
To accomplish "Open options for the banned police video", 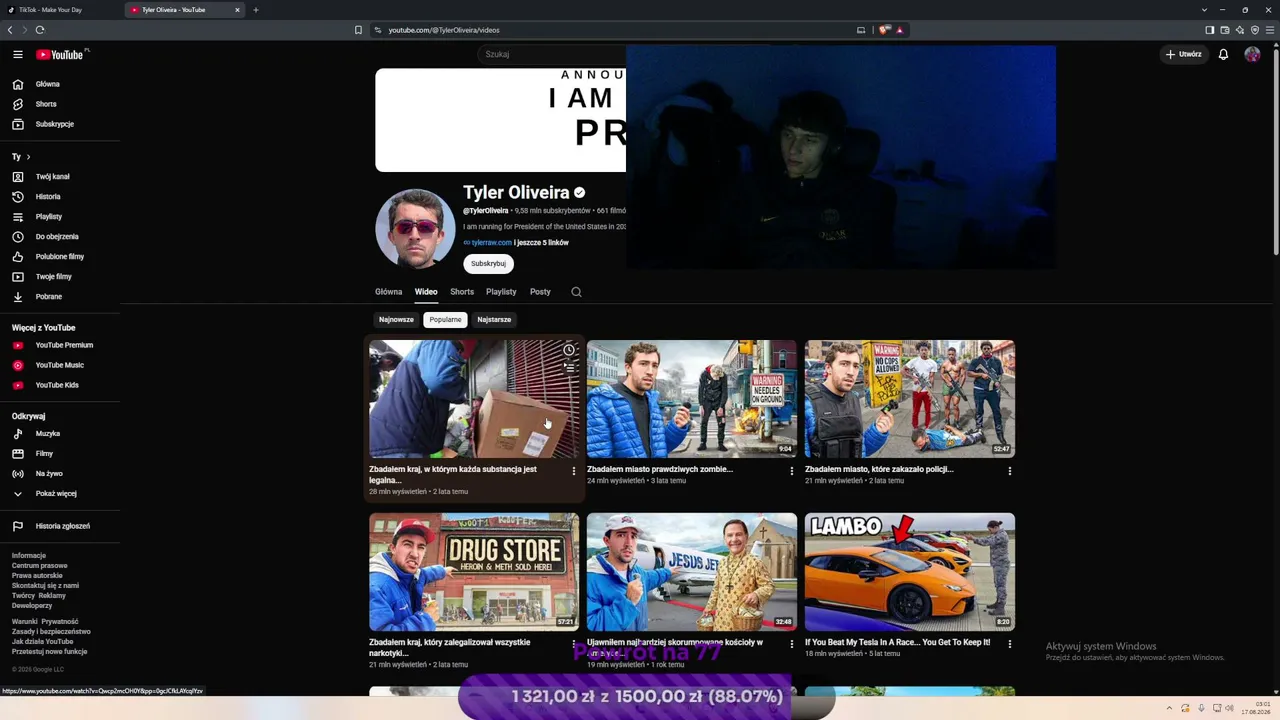I will (x=1009, y=471).
